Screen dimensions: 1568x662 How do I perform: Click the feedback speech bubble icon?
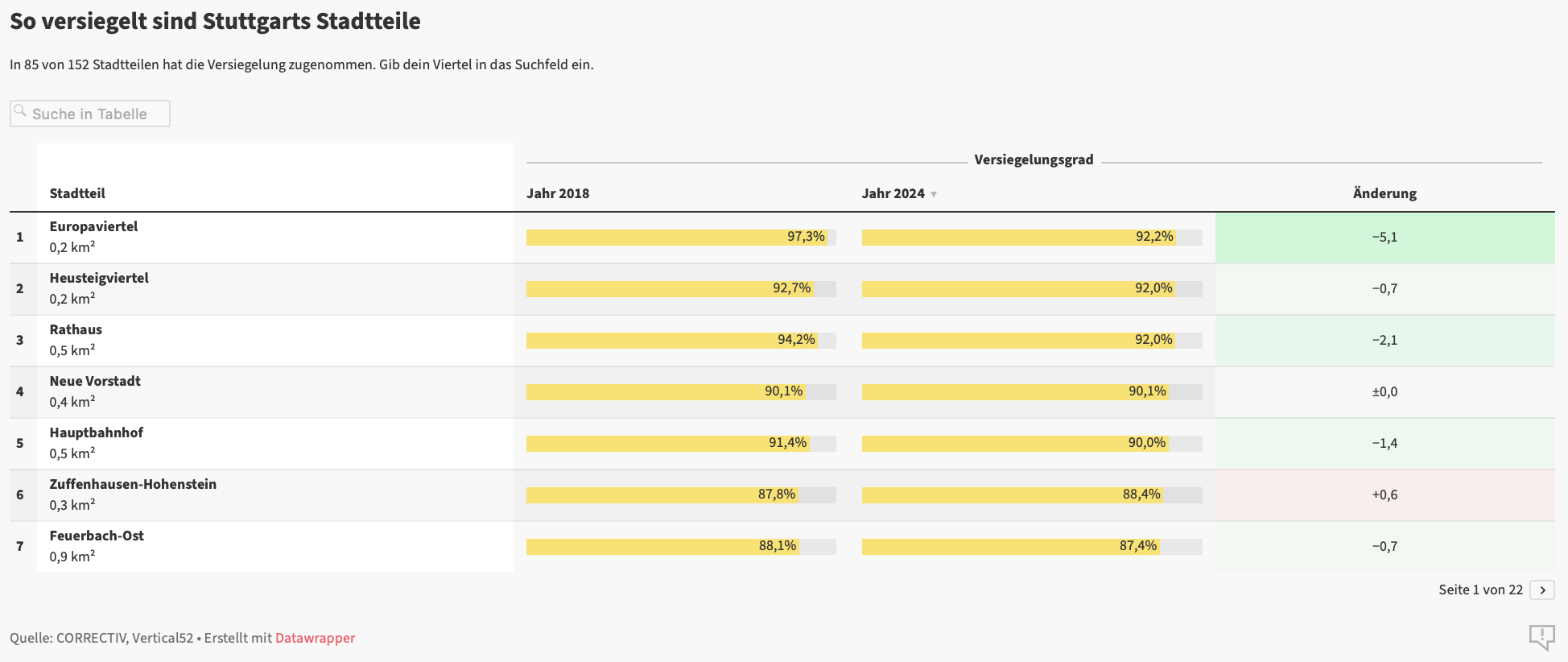(1541, 637)
